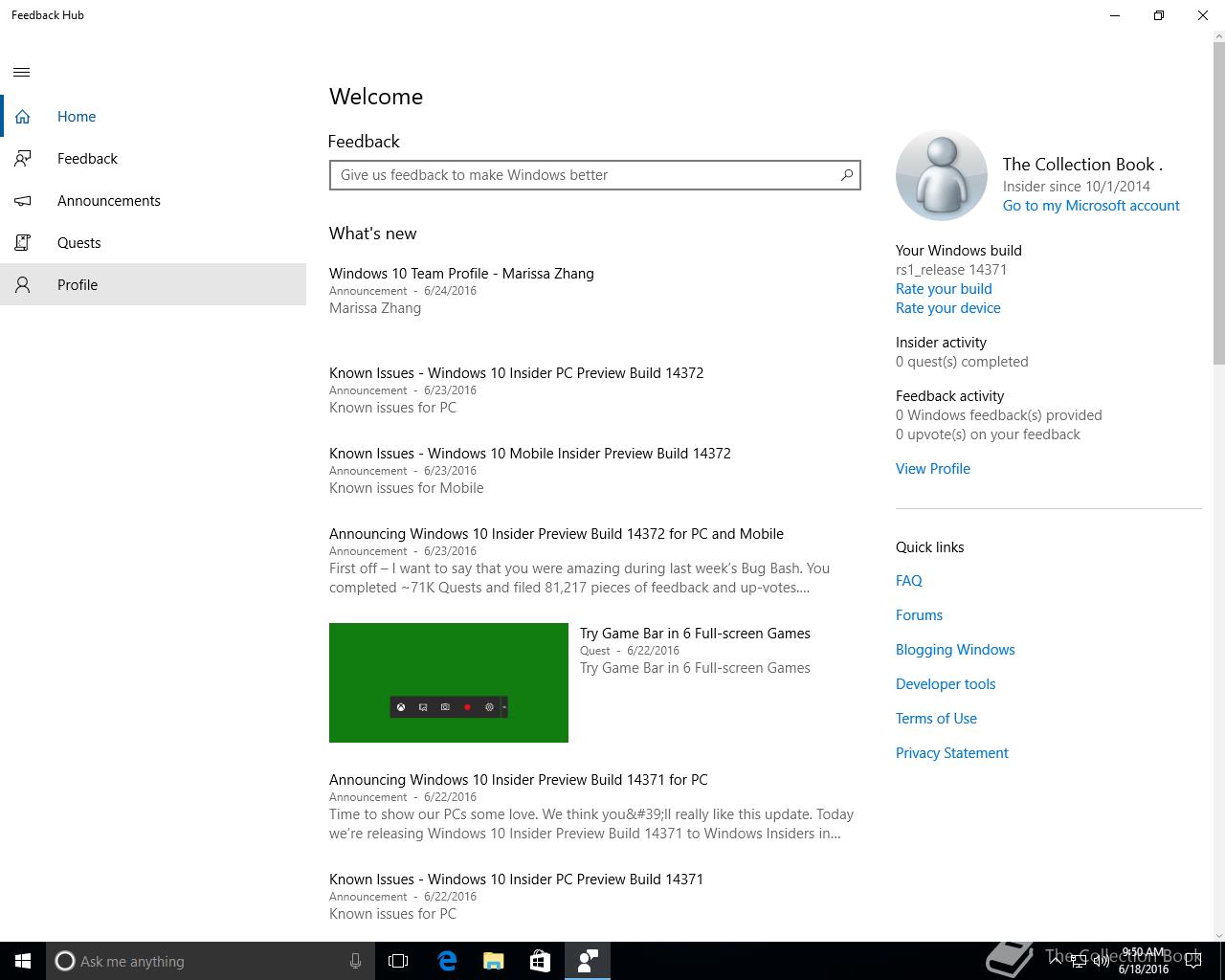
Task: Open the Windows Start button
Action: pos(23,961)
